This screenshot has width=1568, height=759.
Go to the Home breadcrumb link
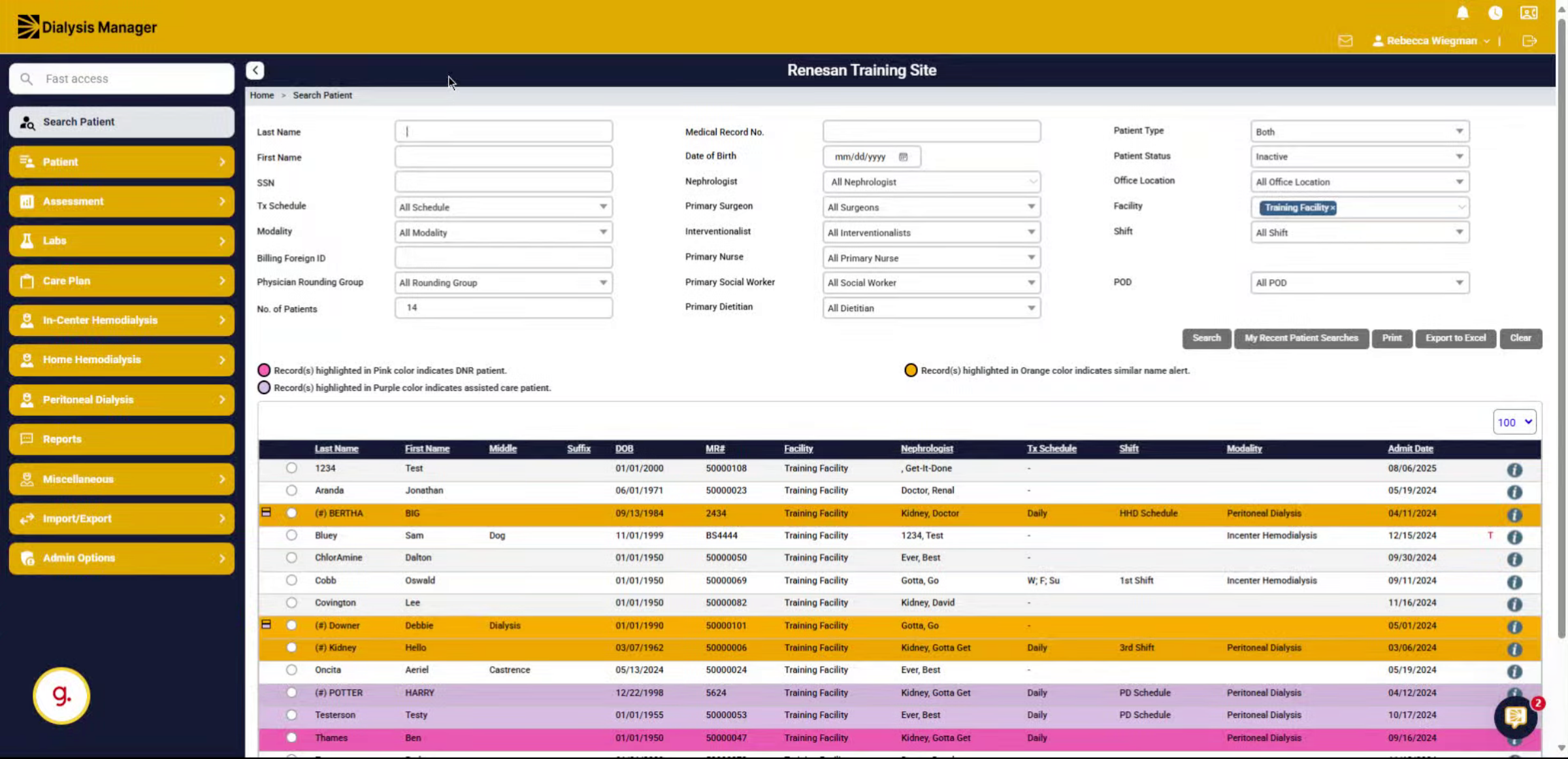[x=261, y=95]
